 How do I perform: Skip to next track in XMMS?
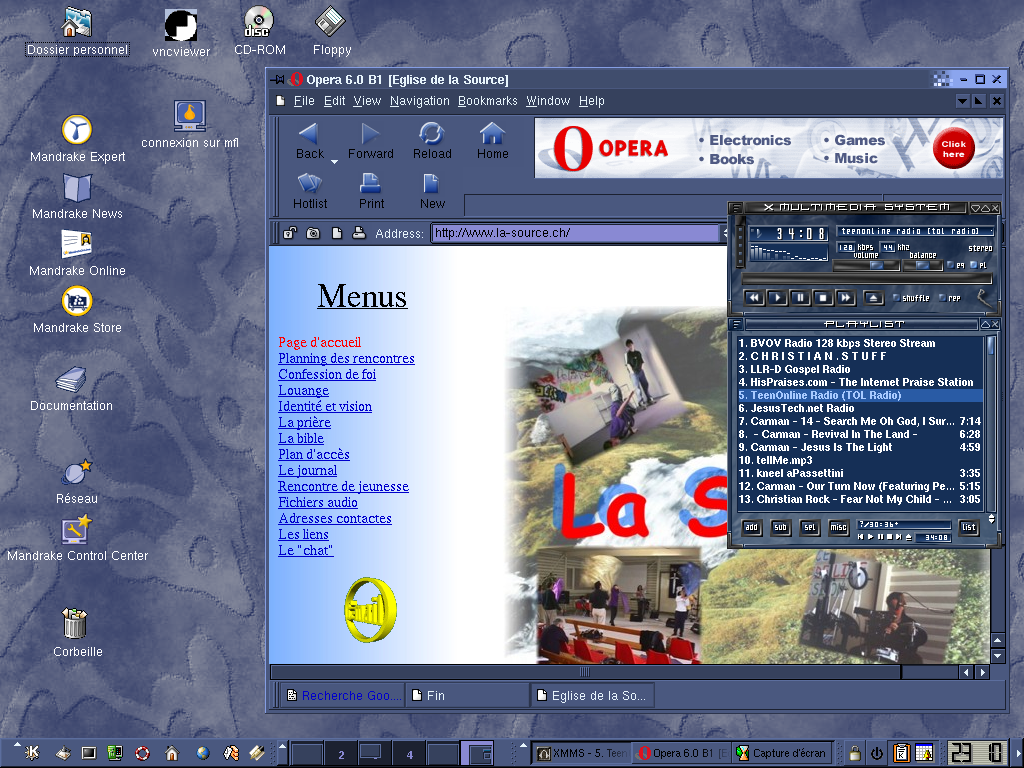(x=846, y=298)
